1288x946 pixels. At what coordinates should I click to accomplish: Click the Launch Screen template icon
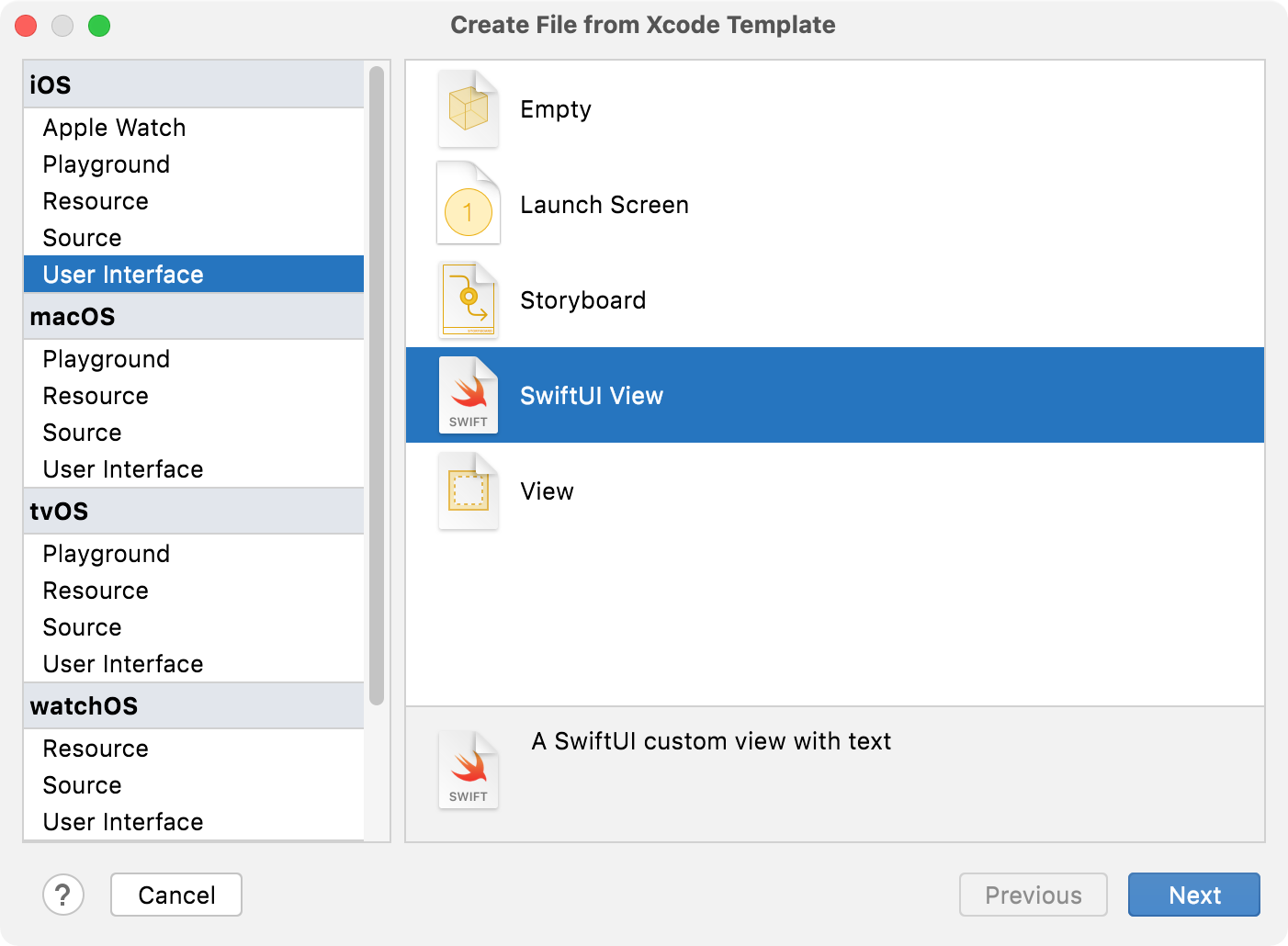coord(468,205)
